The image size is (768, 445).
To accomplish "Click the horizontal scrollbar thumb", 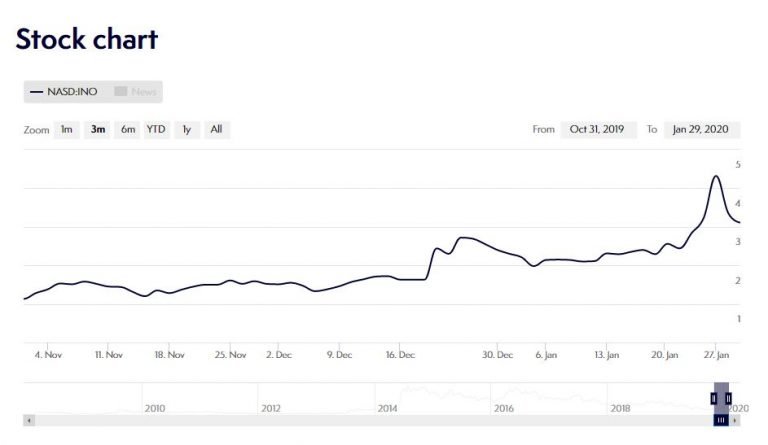I will point(720,420).
